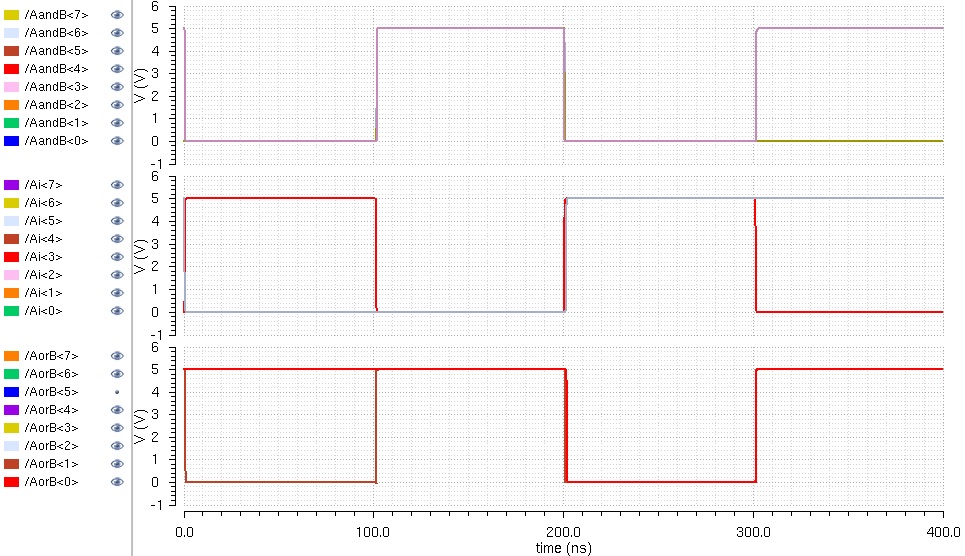Toggle visibility eye for /Ai<1>
Screen dimensions: 965x556
[117, 292]
